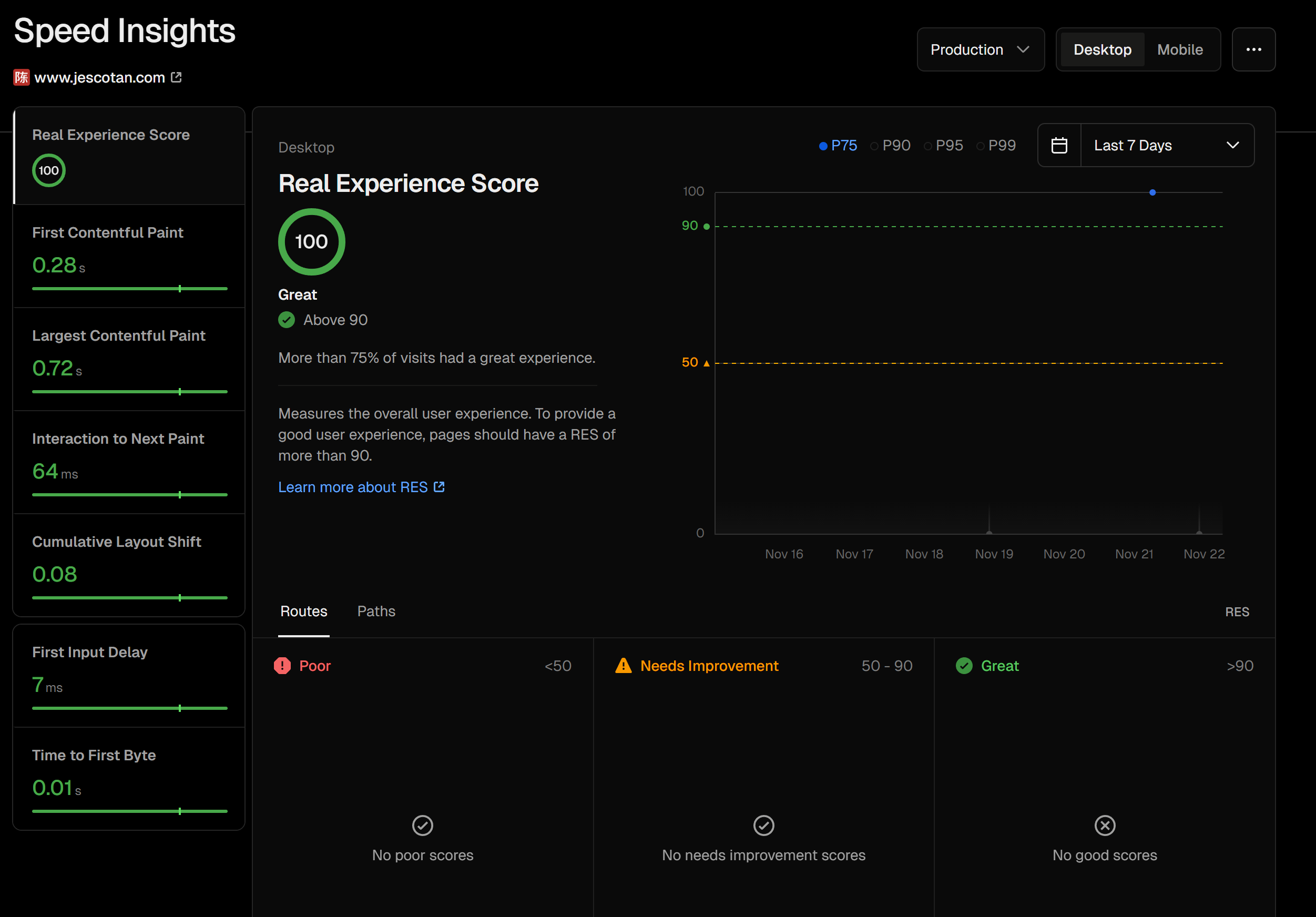Click the 'No good scores' crossed circle icon
This screenshot has width=1316, height=917.
pos(1104,826)
